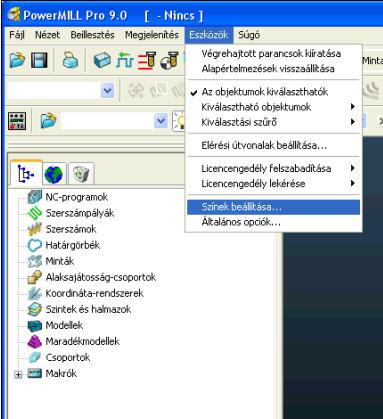Viewport: 383px width, 419px height.
Task: Open the Megjelenítés menu
Action: [152, 35]
